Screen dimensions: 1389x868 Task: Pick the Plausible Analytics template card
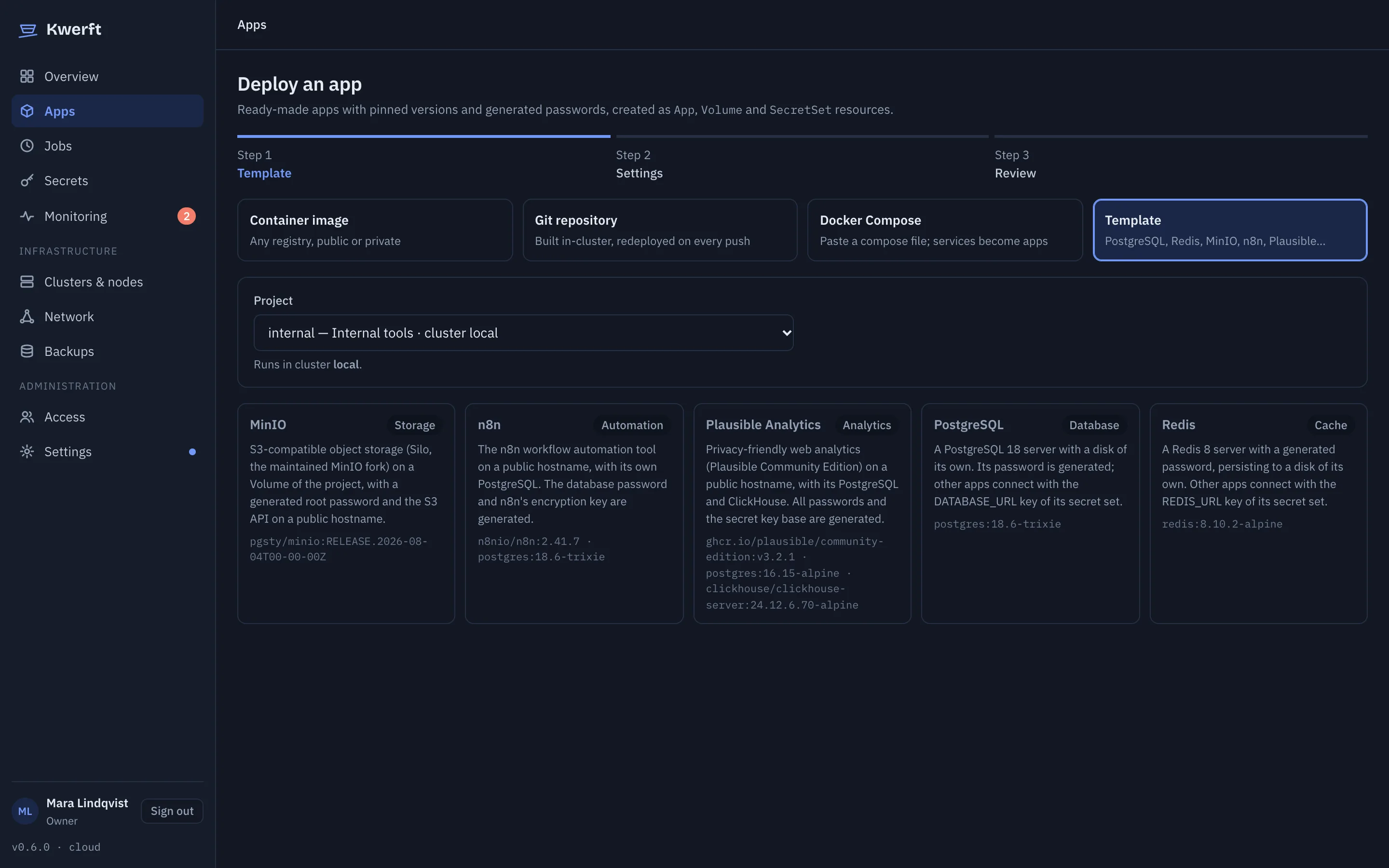click(x=802, y=513)
